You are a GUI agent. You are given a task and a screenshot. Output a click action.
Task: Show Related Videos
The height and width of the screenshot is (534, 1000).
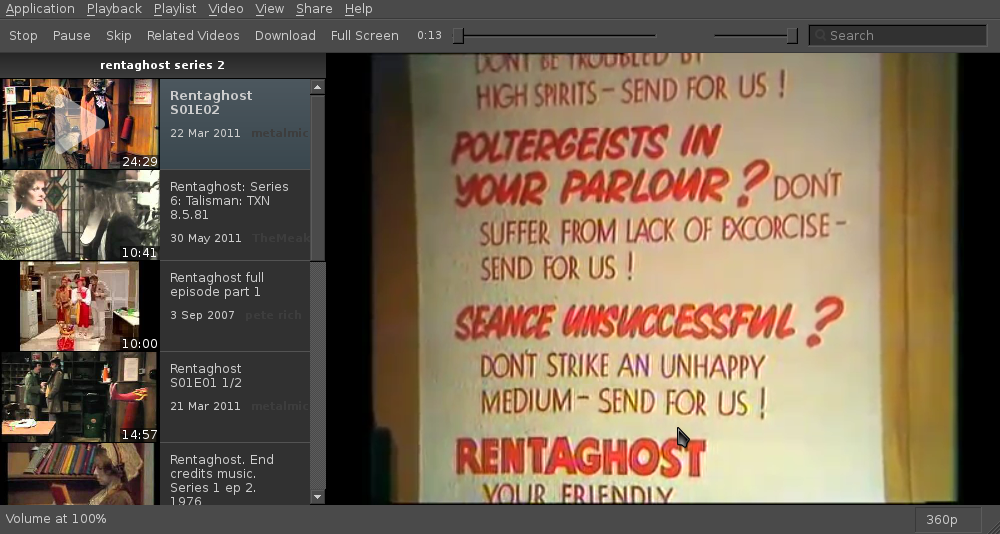[193, 36]
